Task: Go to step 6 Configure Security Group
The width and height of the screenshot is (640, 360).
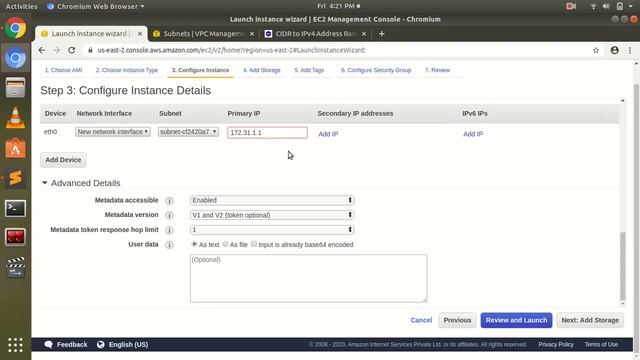Action: coord(376,70)
